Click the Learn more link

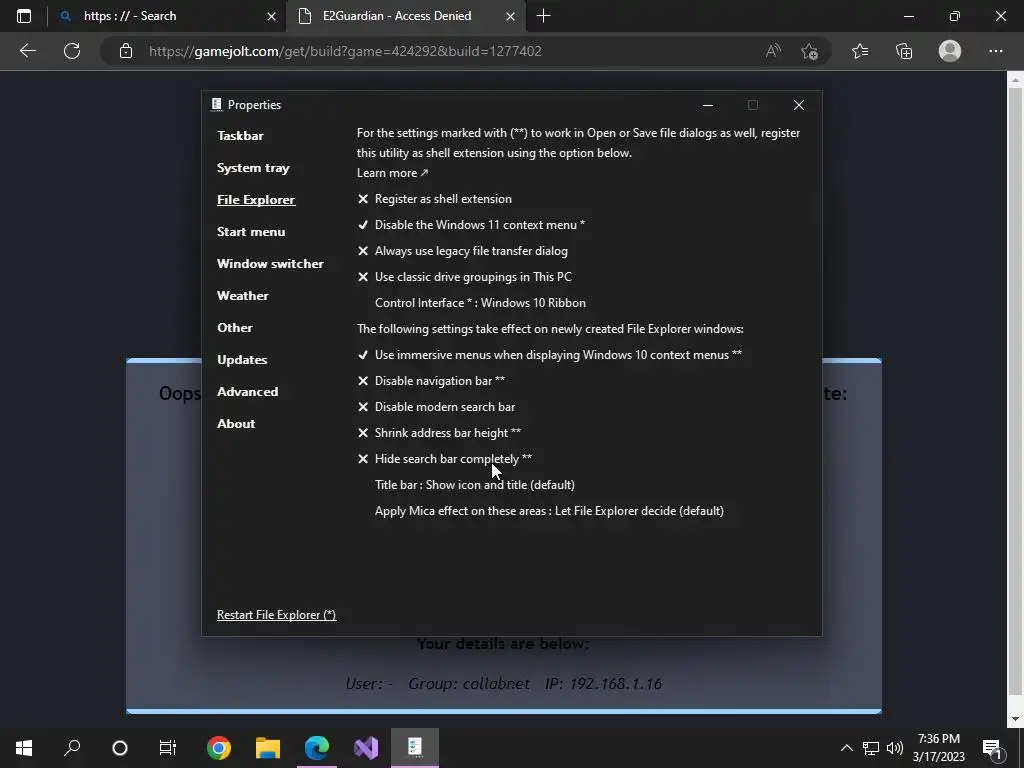coord(392,173)
